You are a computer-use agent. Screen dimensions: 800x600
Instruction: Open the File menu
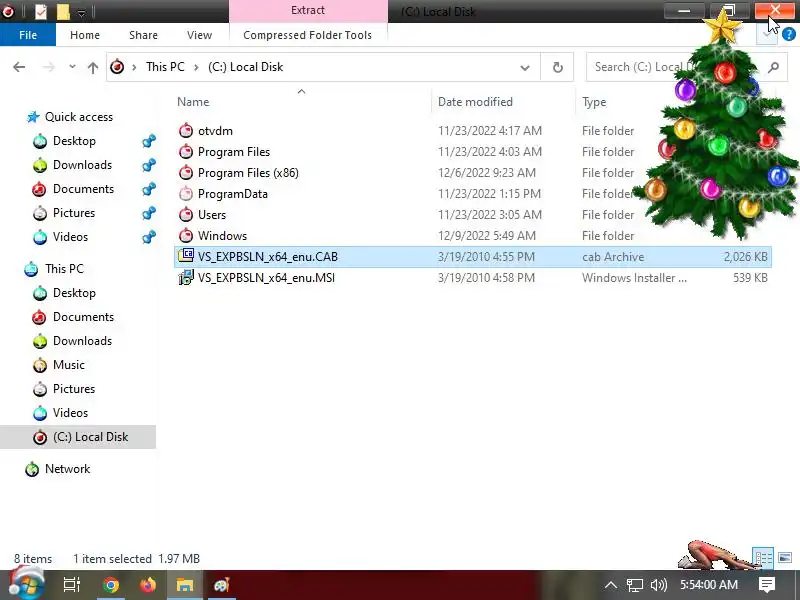coord(28,35)
